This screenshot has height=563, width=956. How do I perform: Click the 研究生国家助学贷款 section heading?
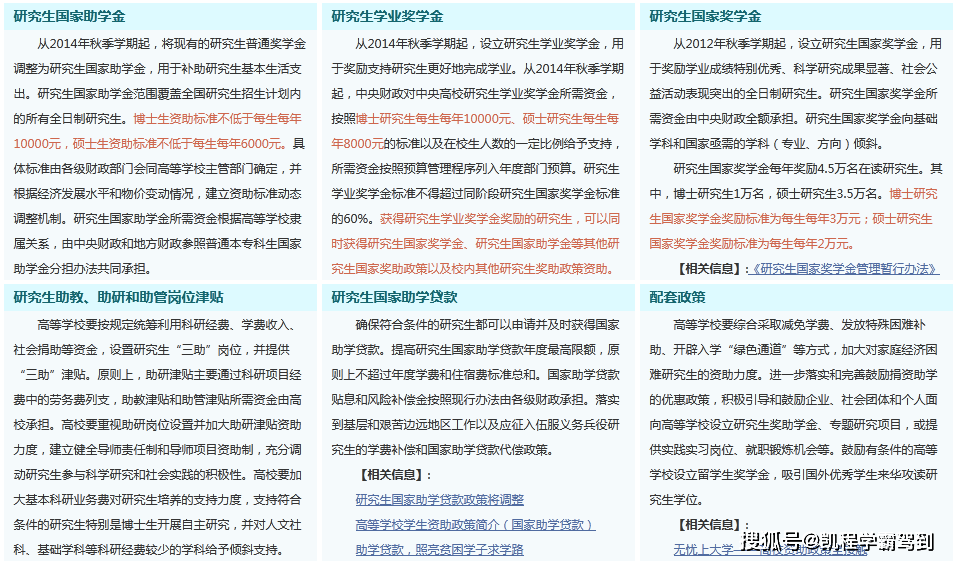[x=395, y=297]
